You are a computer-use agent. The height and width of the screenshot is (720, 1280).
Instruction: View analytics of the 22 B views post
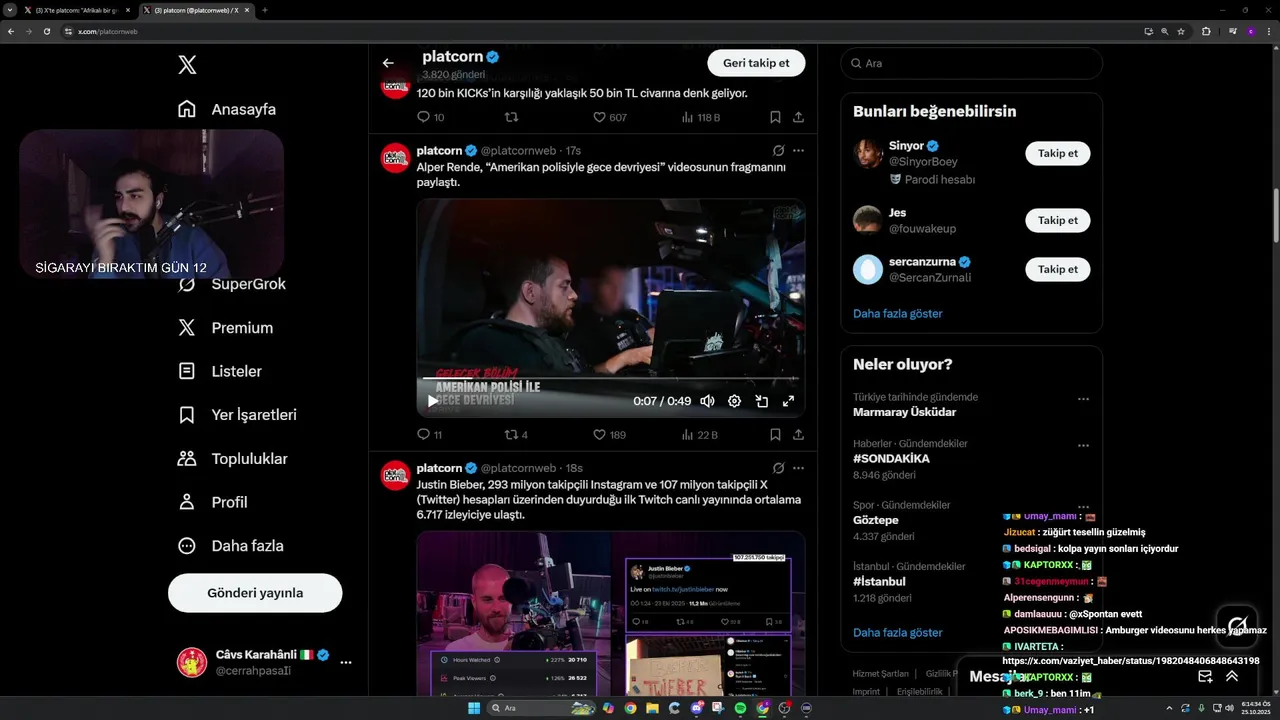[699, 435]
